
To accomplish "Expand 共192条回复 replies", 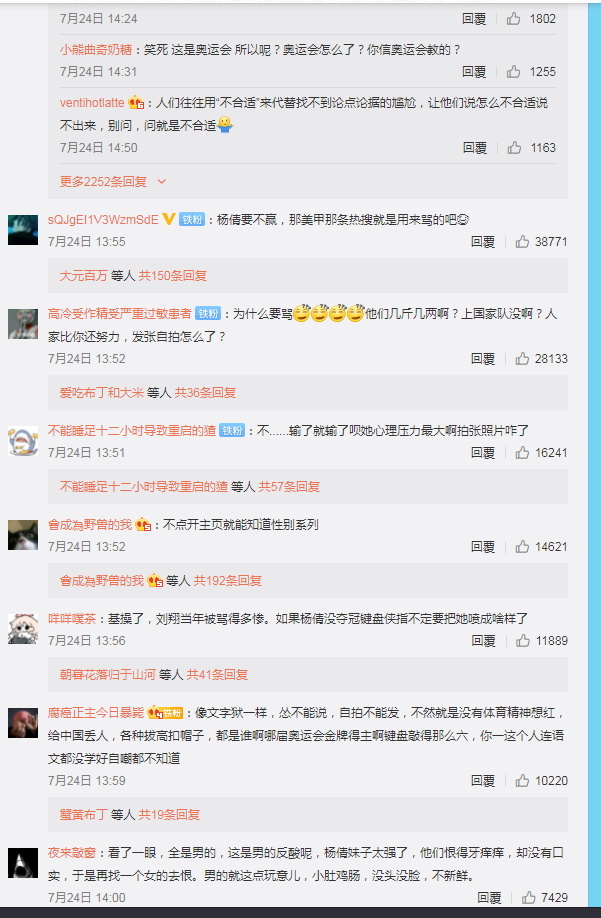I will pos(228,580).
